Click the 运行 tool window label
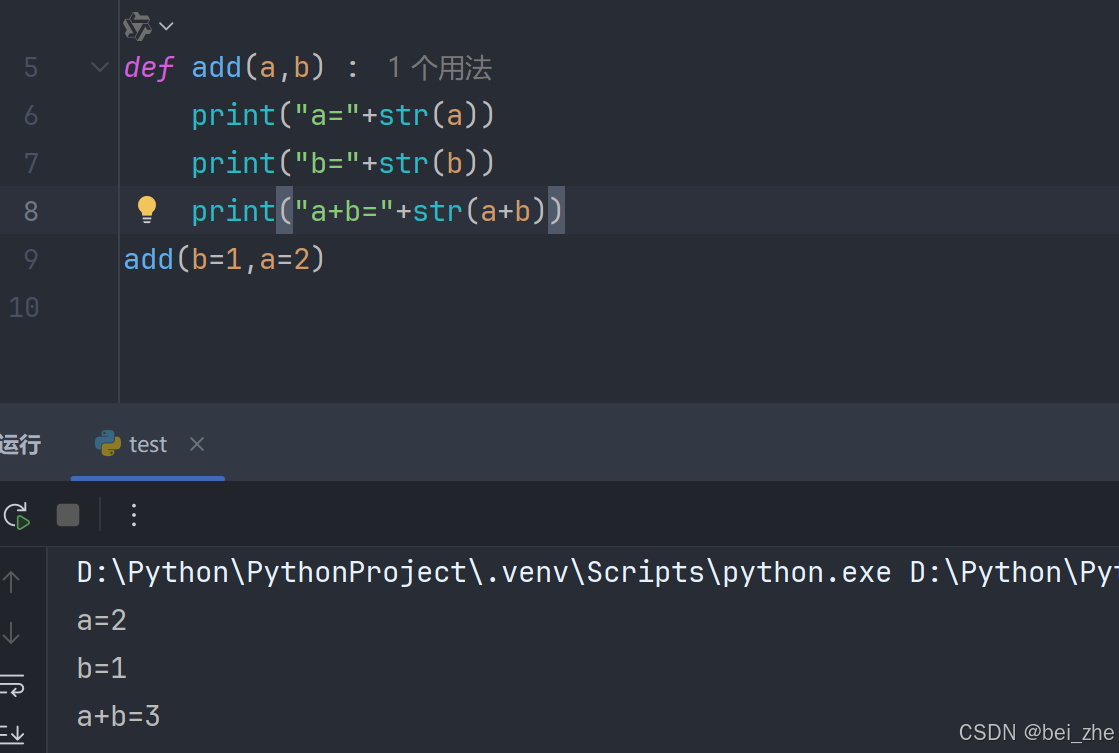1119x753 pixels. tap(22, 444)
